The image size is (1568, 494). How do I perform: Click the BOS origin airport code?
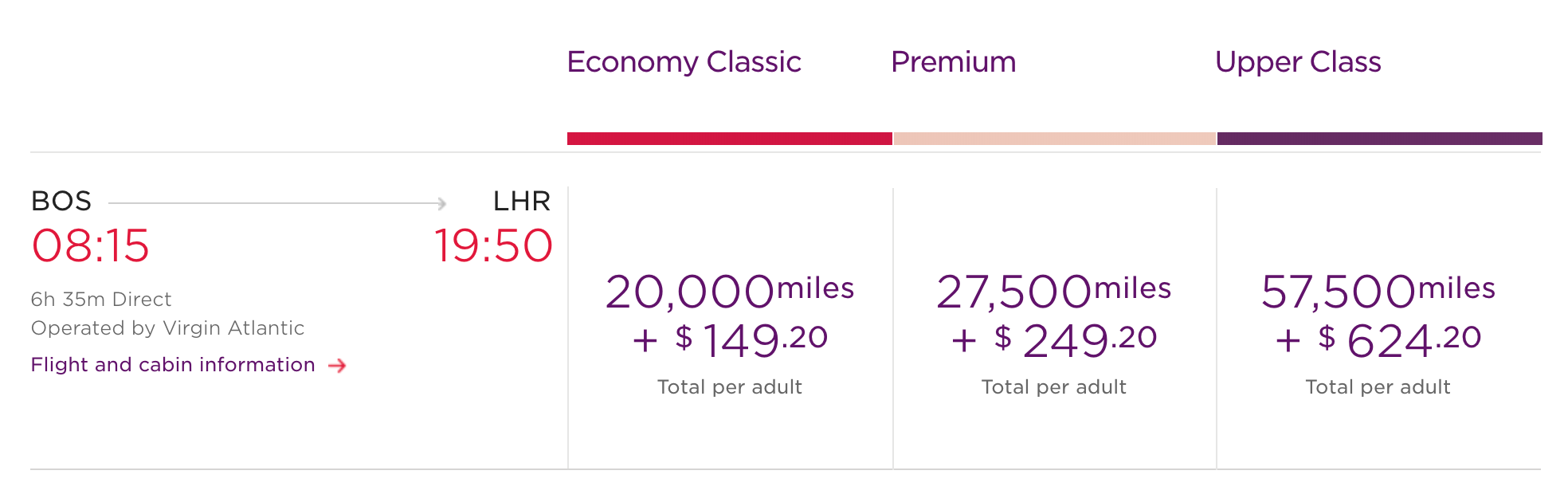[61, 202]
